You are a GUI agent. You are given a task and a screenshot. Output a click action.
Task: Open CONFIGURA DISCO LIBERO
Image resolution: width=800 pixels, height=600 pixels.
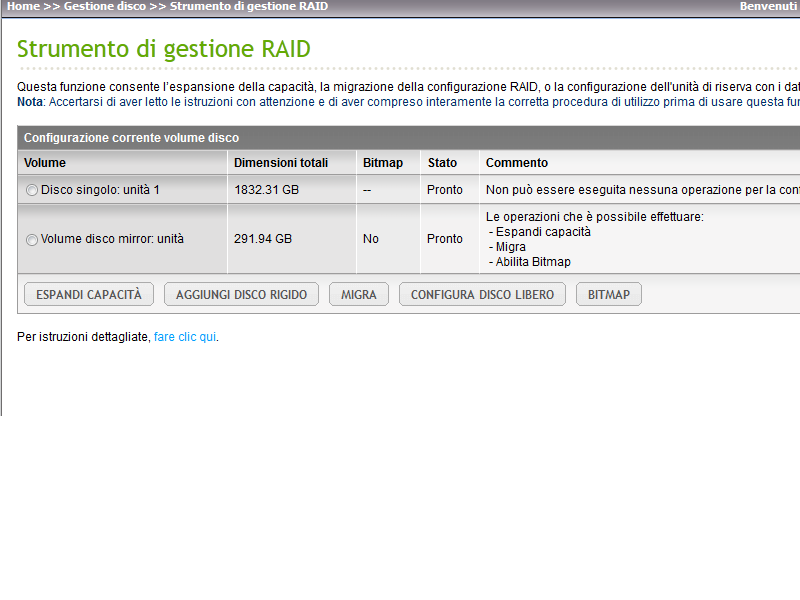(482, 294)
